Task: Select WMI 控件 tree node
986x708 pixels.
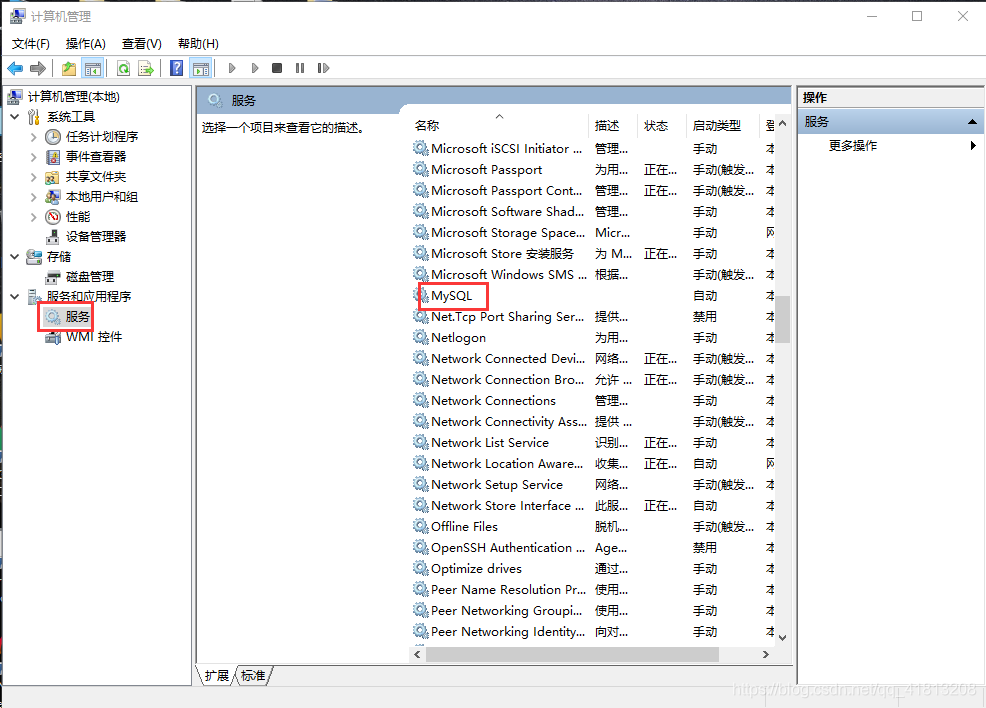Action: (94, 336)
